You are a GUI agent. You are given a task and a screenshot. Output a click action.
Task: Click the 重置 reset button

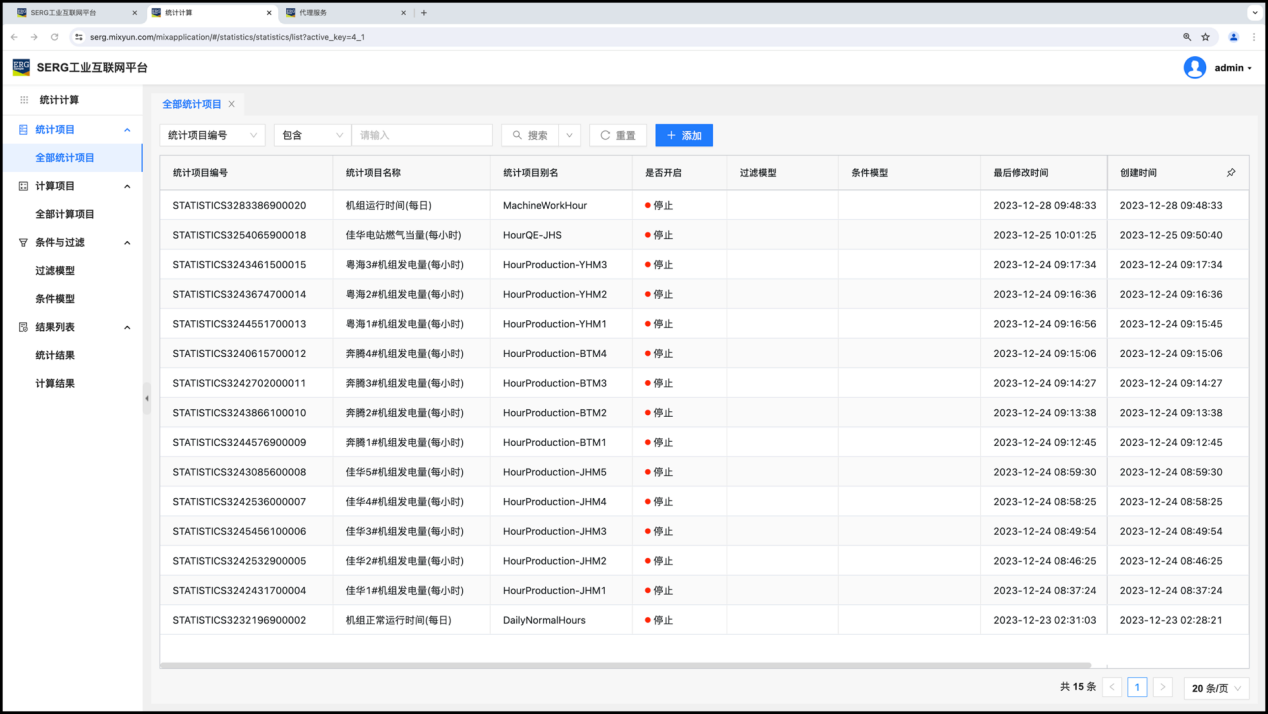tap(618, 135)
